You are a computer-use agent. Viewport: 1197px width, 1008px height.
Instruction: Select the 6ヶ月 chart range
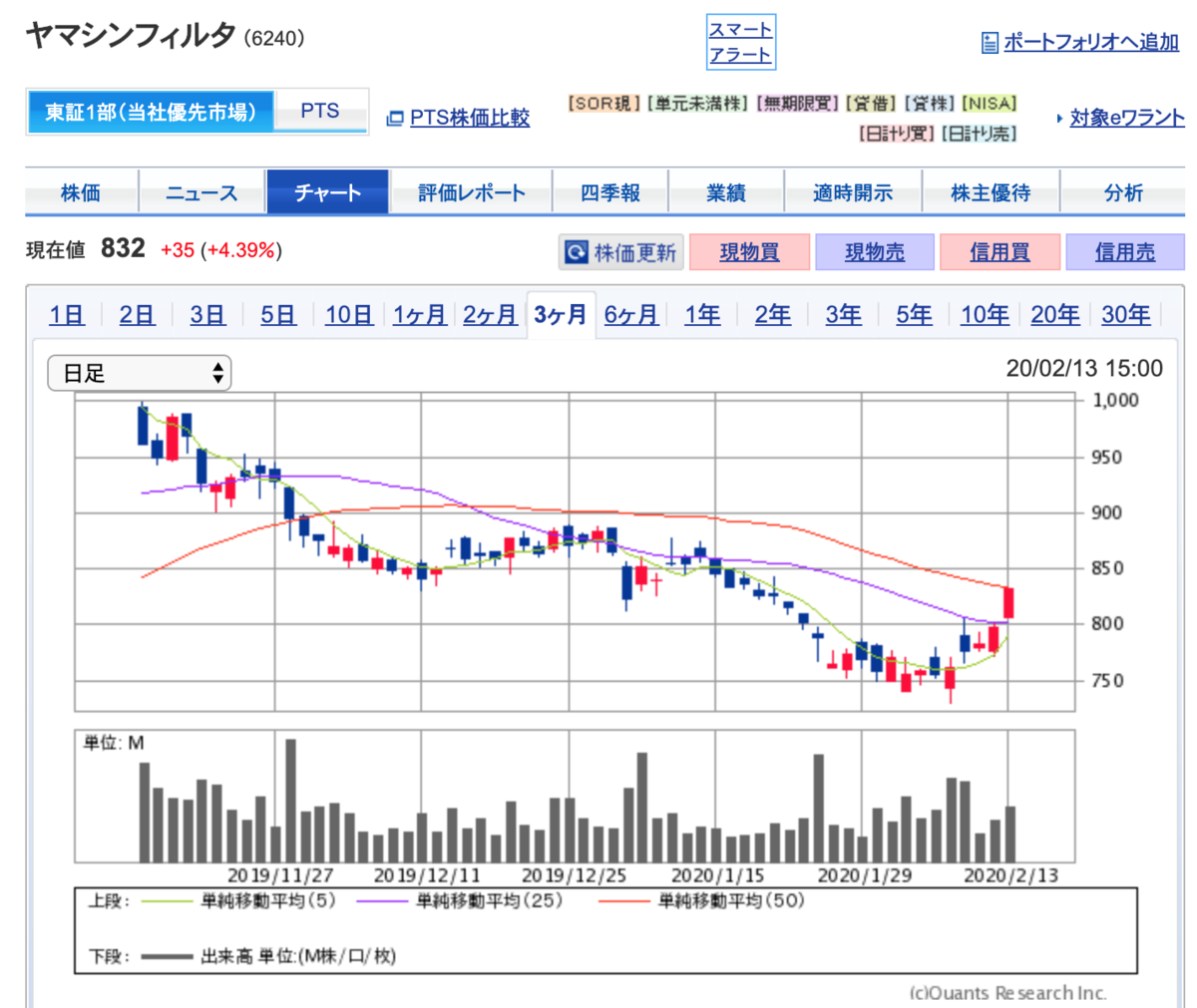click(631, 315)
